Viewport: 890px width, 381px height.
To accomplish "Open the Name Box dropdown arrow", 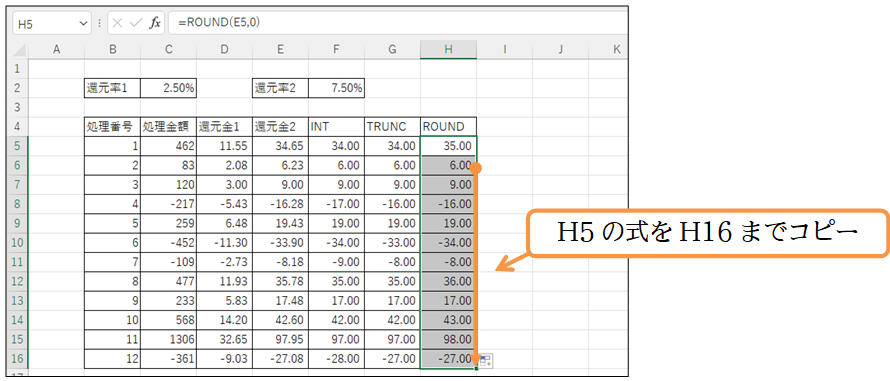I will (83, 24).
